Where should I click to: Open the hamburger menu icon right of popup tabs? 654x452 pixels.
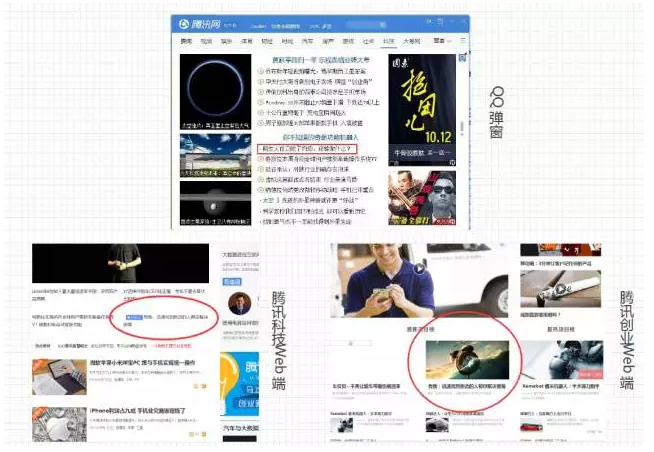(463, 41)
